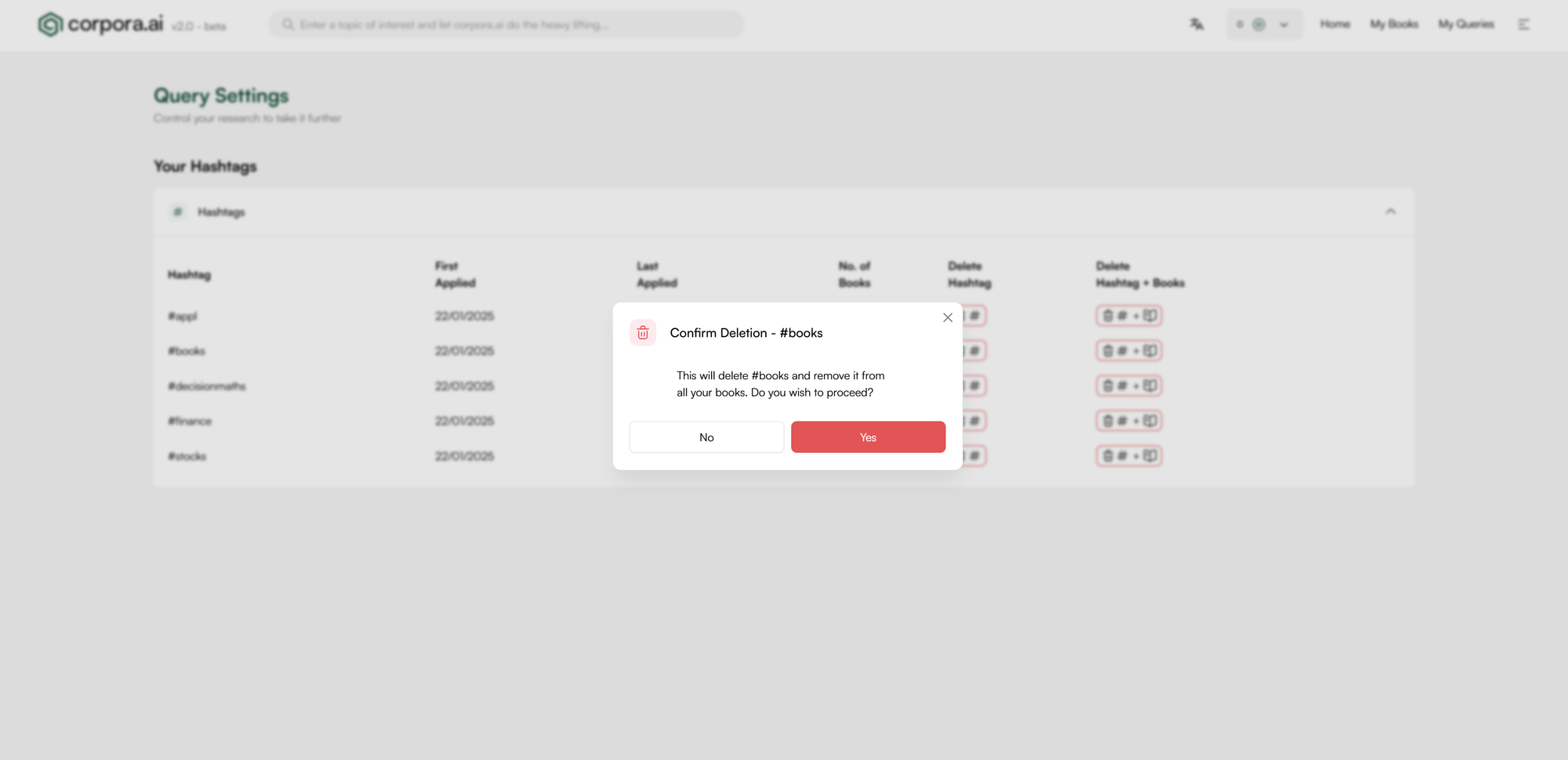
Task: Delete hashtag and books for #stocks
Action: point(1129,456)
